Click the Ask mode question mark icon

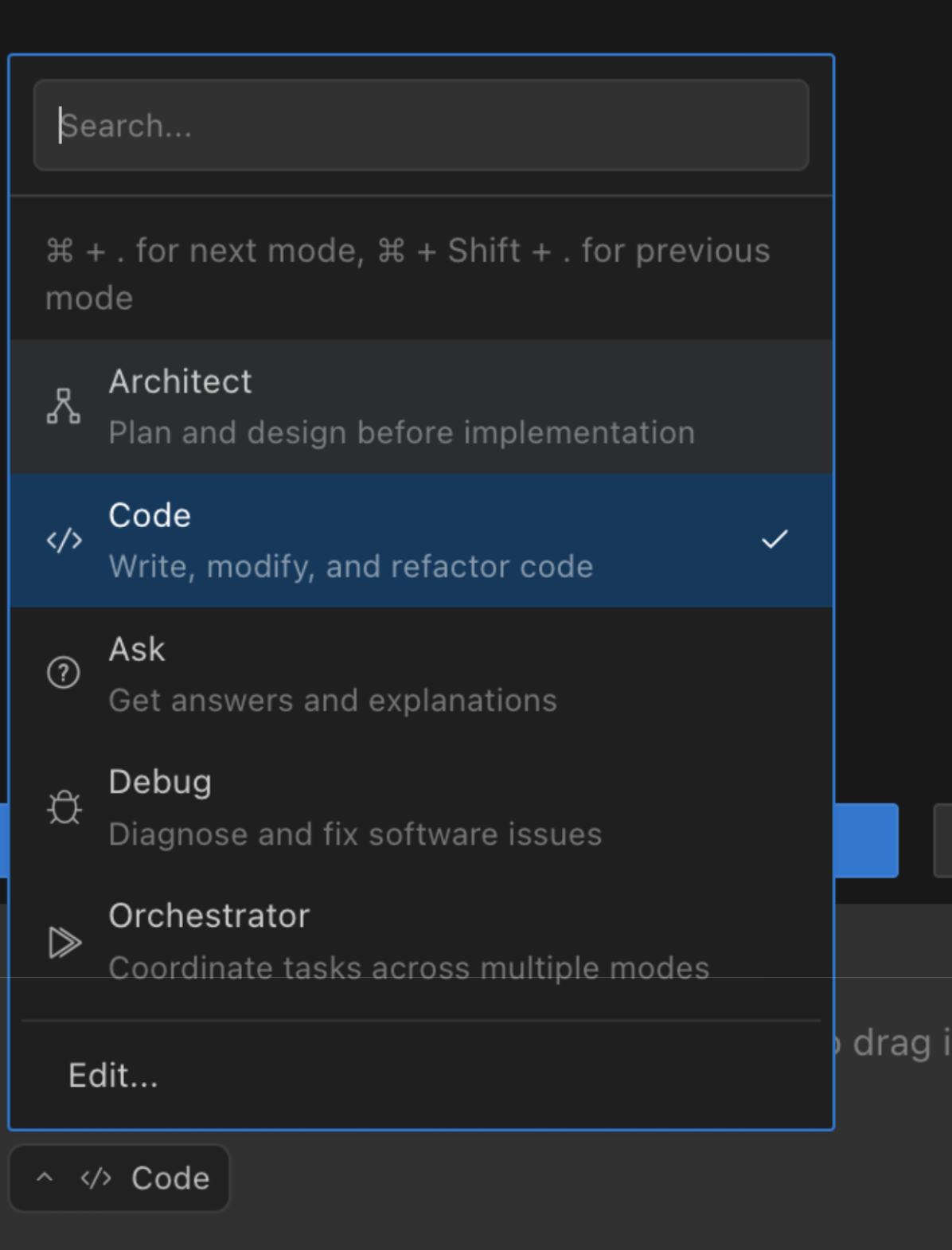point(64,673)
